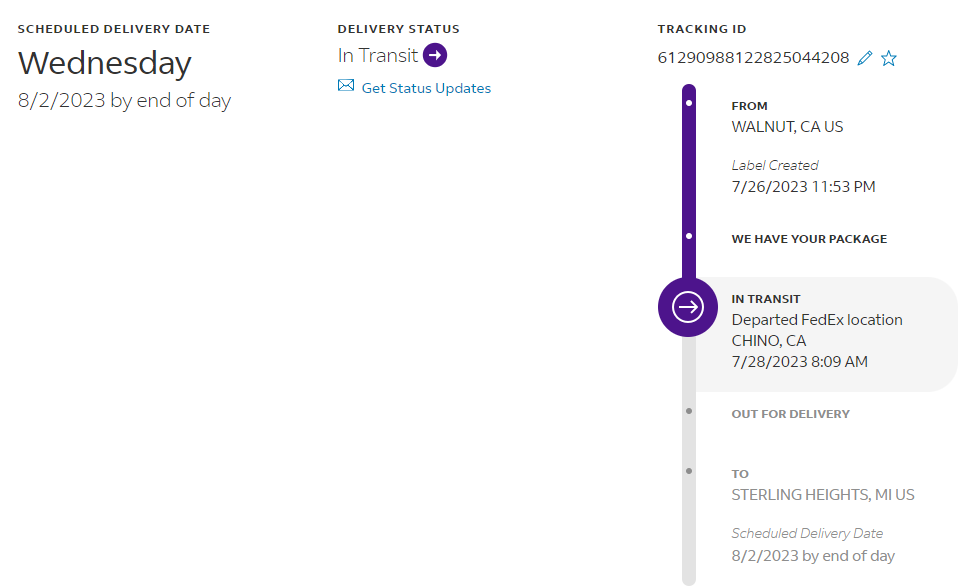Click destination Sterling Heights, MI US
Viewport: 967px width, 588px height.
tap(822, 495)
